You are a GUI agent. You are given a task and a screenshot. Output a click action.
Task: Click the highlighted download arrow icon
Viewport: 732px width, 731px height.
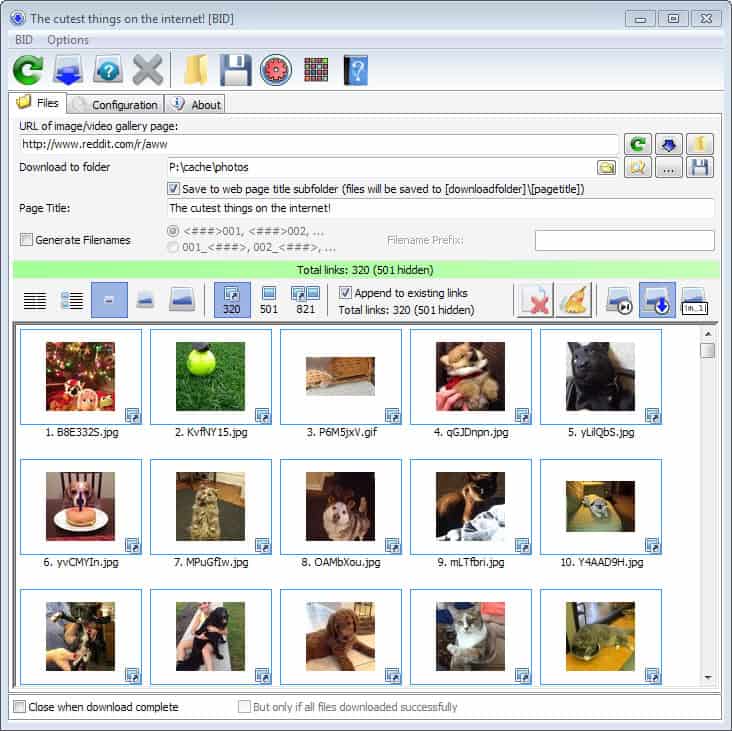657,300
